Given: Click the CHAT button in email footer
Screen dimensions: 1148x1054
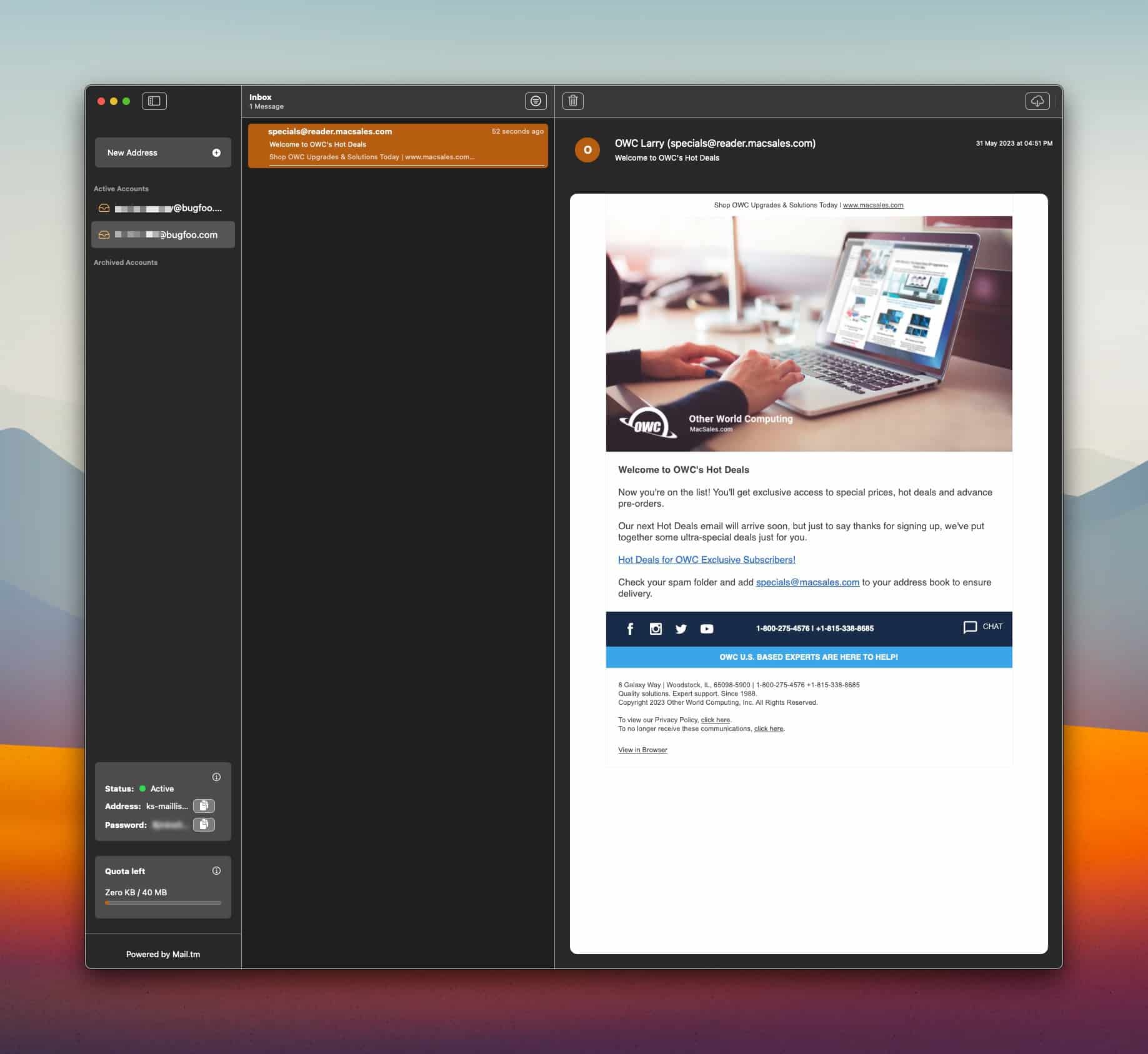Looking at the screenshot, I should point(983,627).
